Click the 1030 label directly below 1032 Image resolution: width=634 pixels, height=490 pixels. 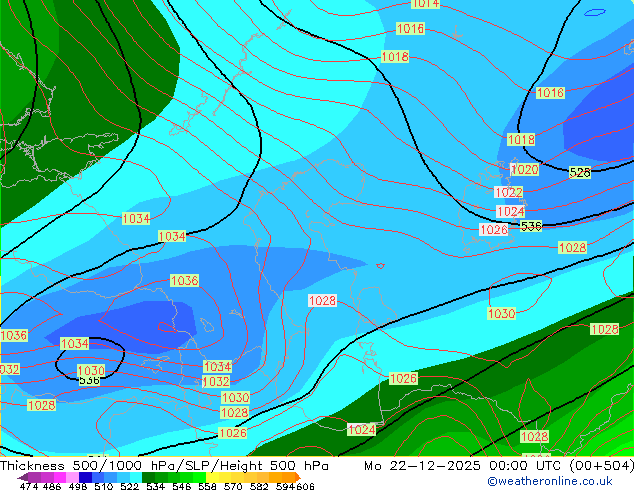[x=235, y=397]
